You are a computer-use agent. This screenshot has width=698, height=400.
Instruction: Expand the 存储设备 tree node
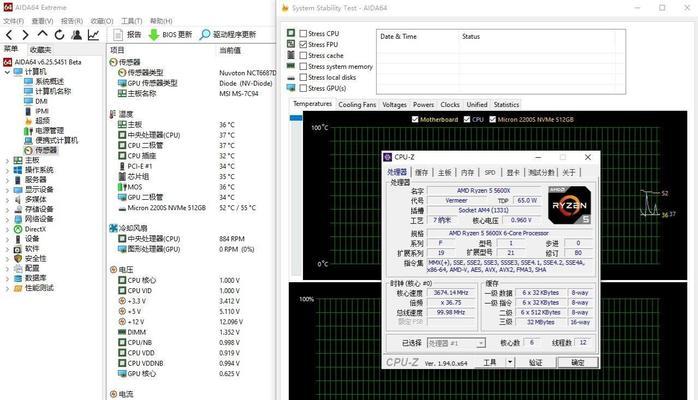[7, 209]
